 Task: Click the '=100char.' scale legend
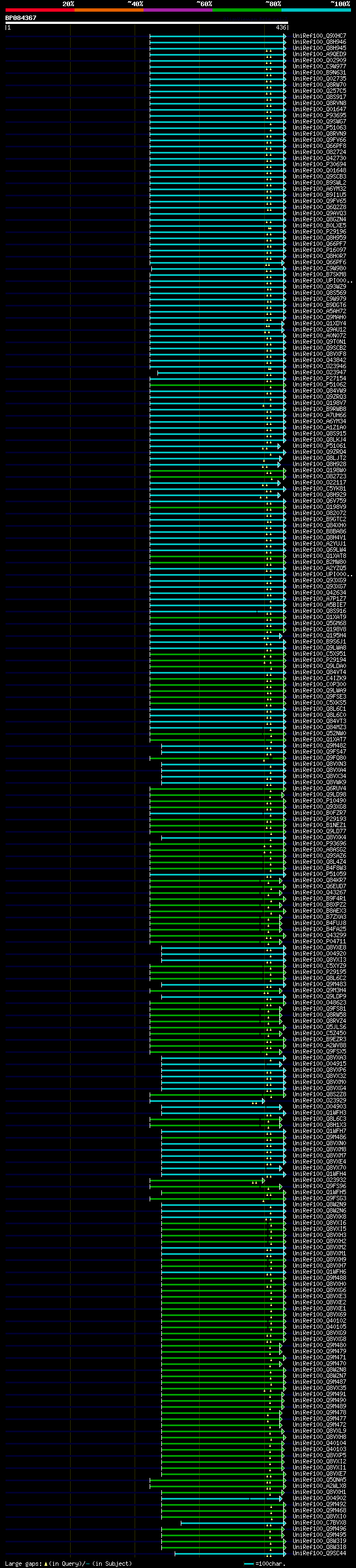click(270, 1563)
